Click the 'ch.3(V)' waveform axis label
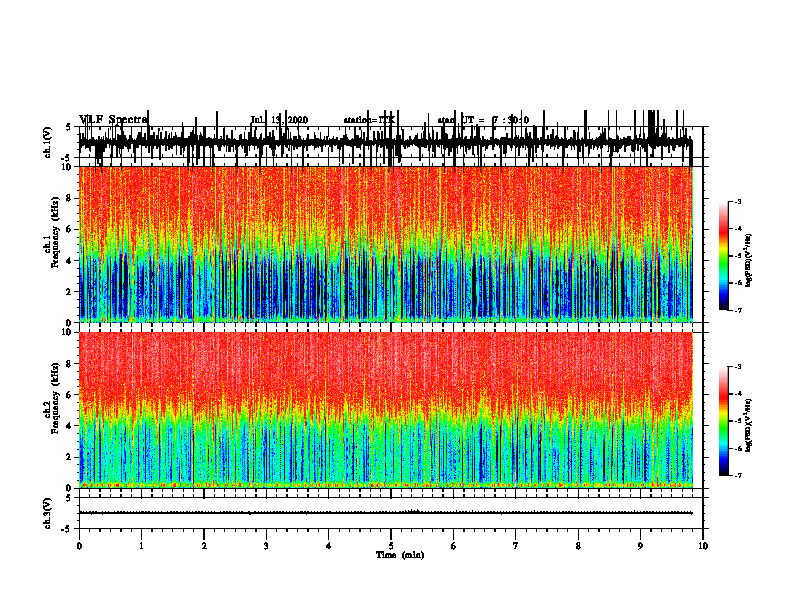The width and height of the screenshot is (792, 612). tap(48, 514)
